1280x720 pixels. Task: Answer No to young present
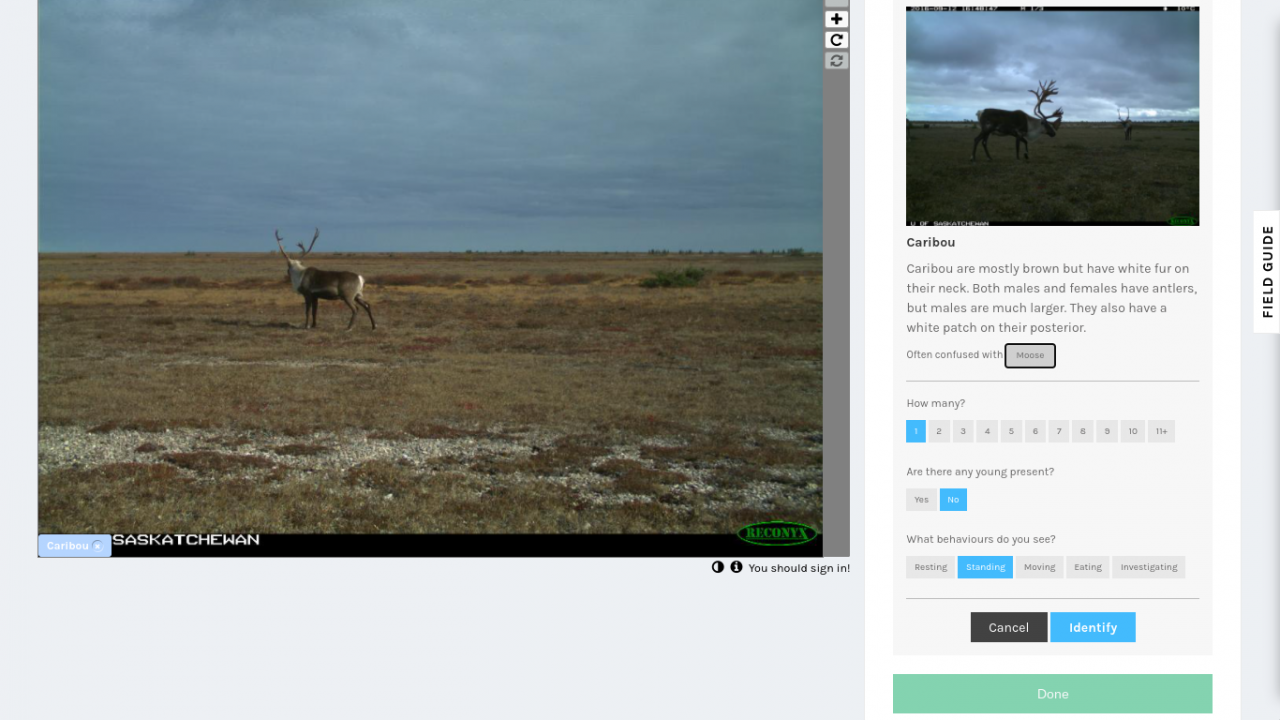click(953, 499)
